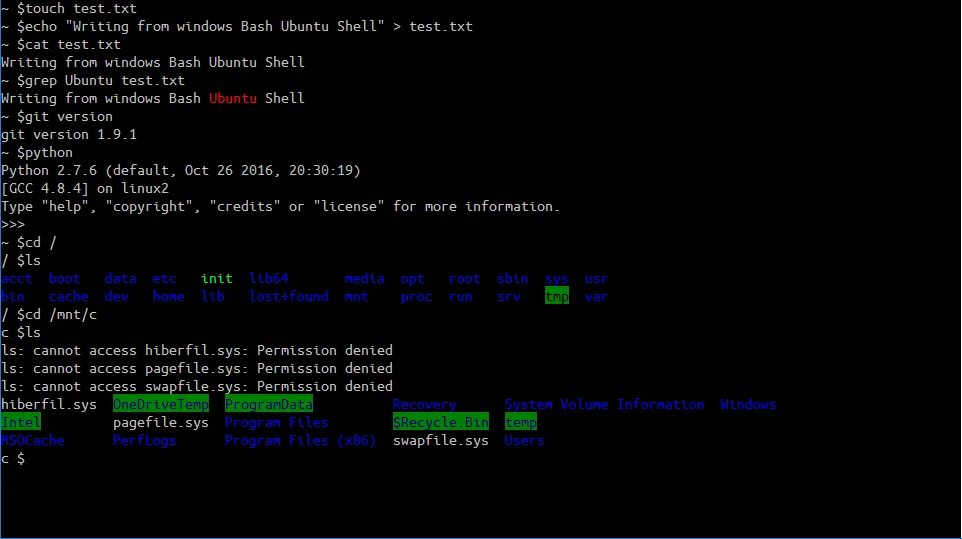This screenshot has height=539, width=962.
Task: Select the 'cache' directory name
Action: (69, 296)
